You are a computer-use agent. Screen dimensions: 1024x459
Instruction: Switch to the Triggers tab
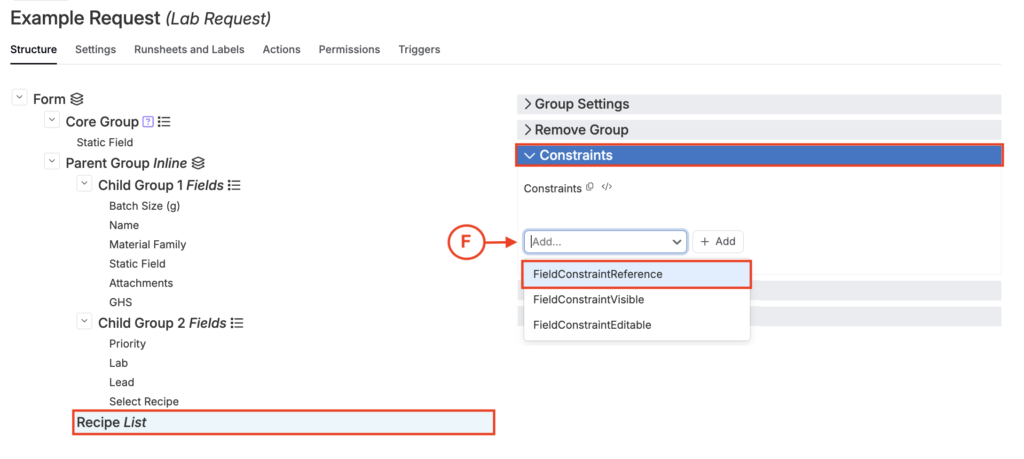[x=419, y=50]
